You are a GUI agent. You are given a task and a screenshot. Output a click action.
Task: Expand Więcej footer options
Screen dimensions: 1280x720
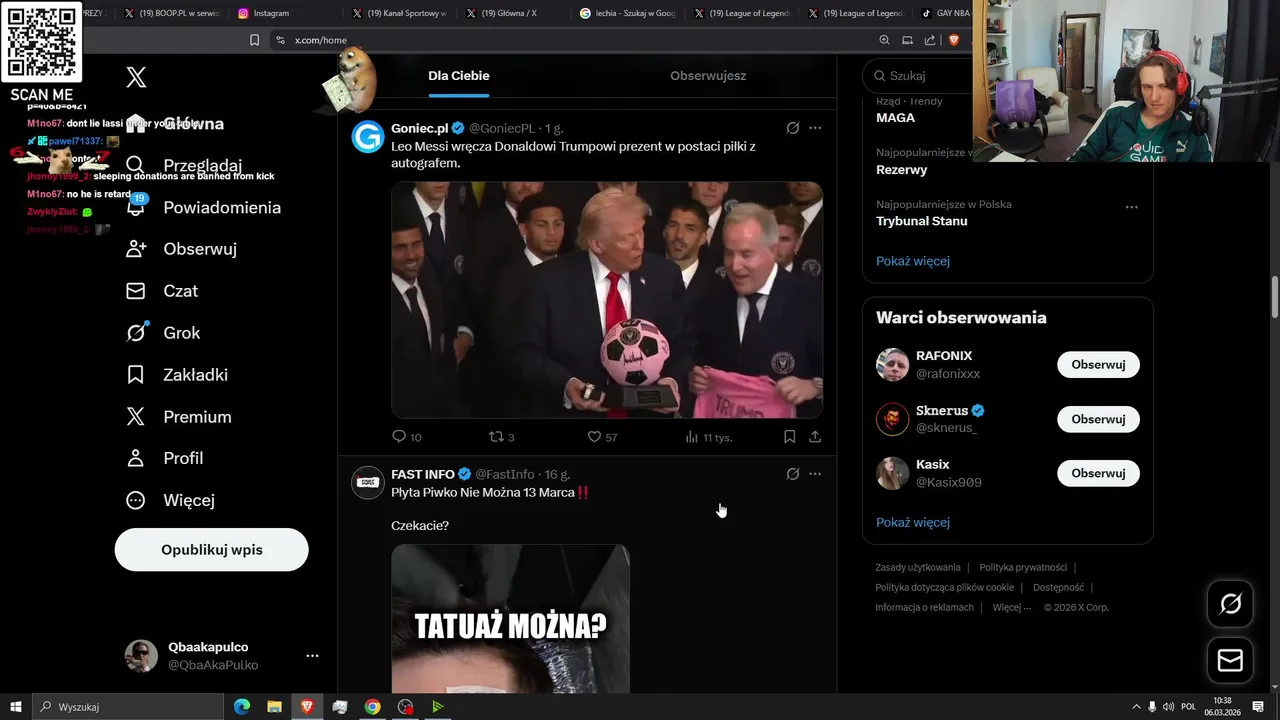pos(1011,607)
